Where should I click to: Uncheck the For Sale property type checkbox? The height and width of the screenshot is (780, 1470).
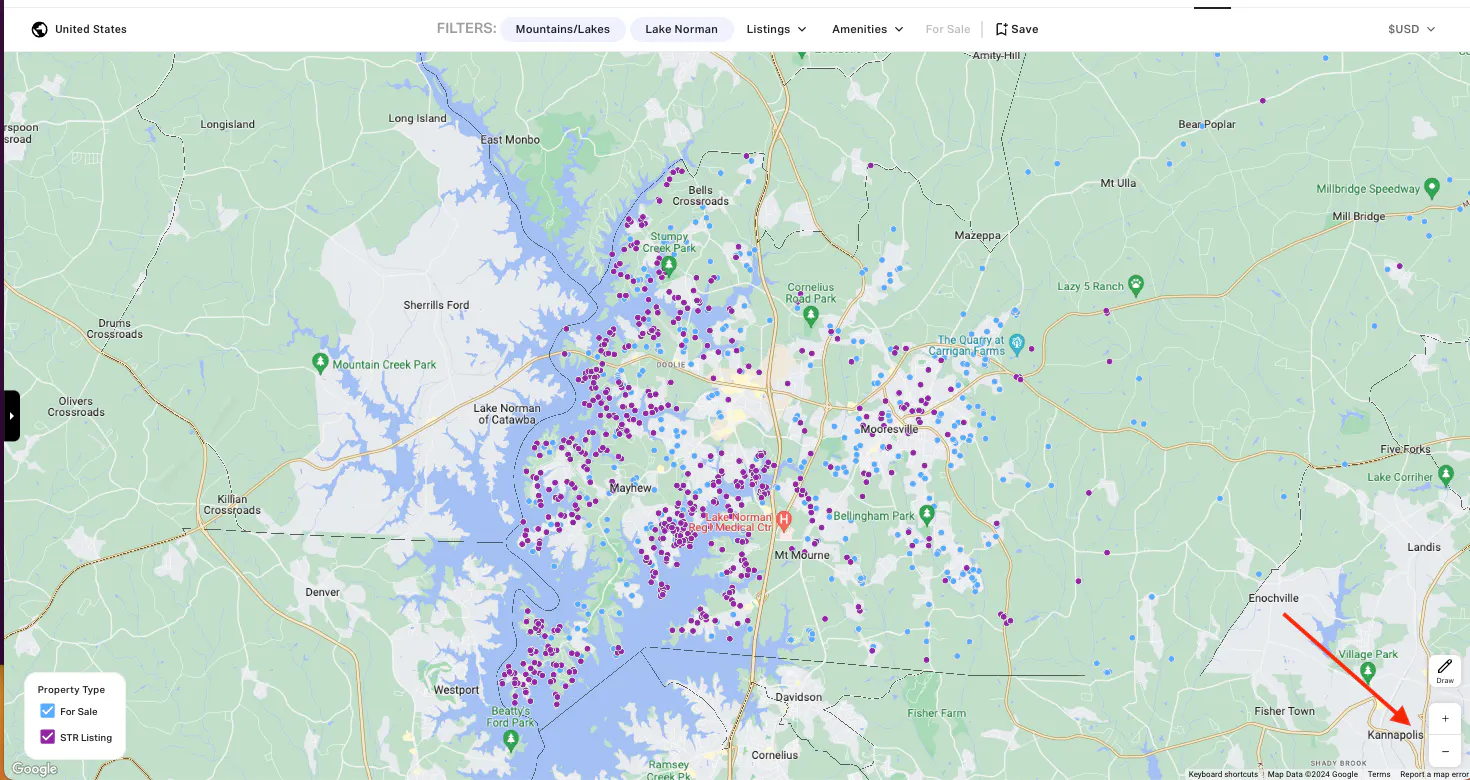pos(48,711)
